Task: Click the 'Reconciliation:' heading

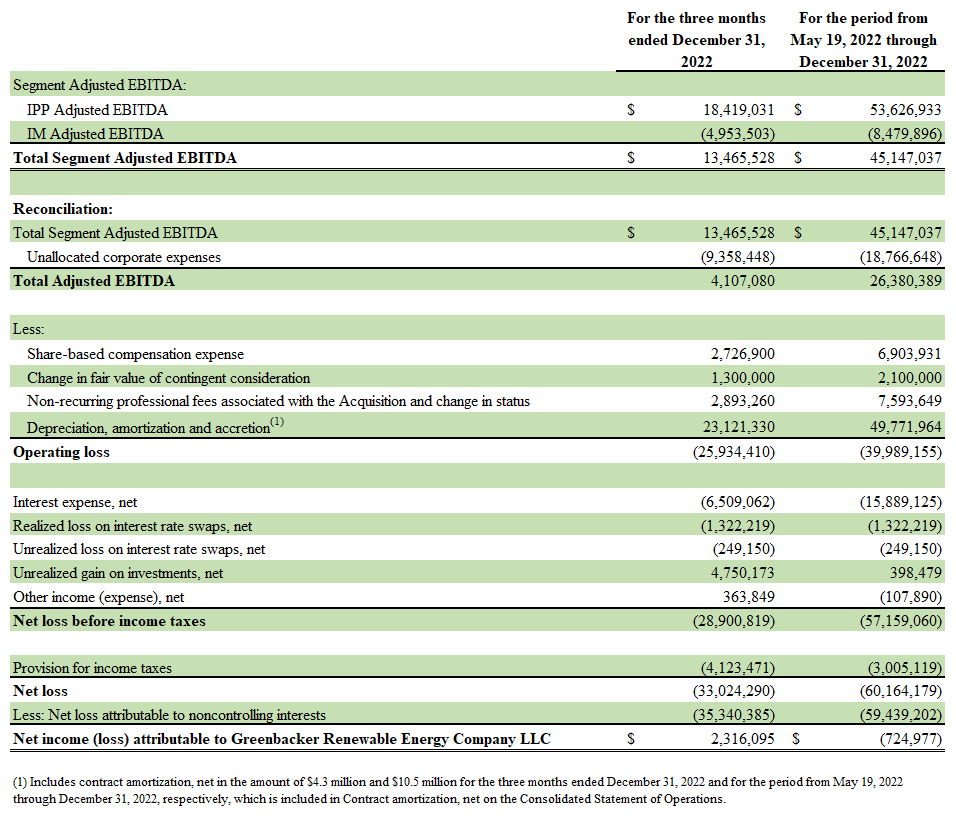Action: (x=63, y=209)
